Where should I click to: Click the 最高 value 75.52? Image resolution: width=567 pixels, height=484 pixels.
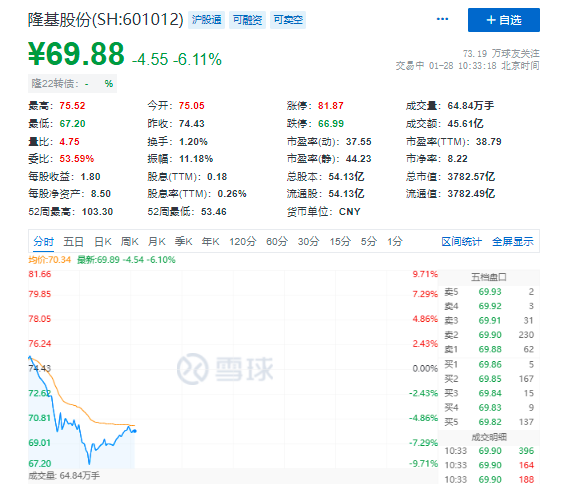point(72,106)
